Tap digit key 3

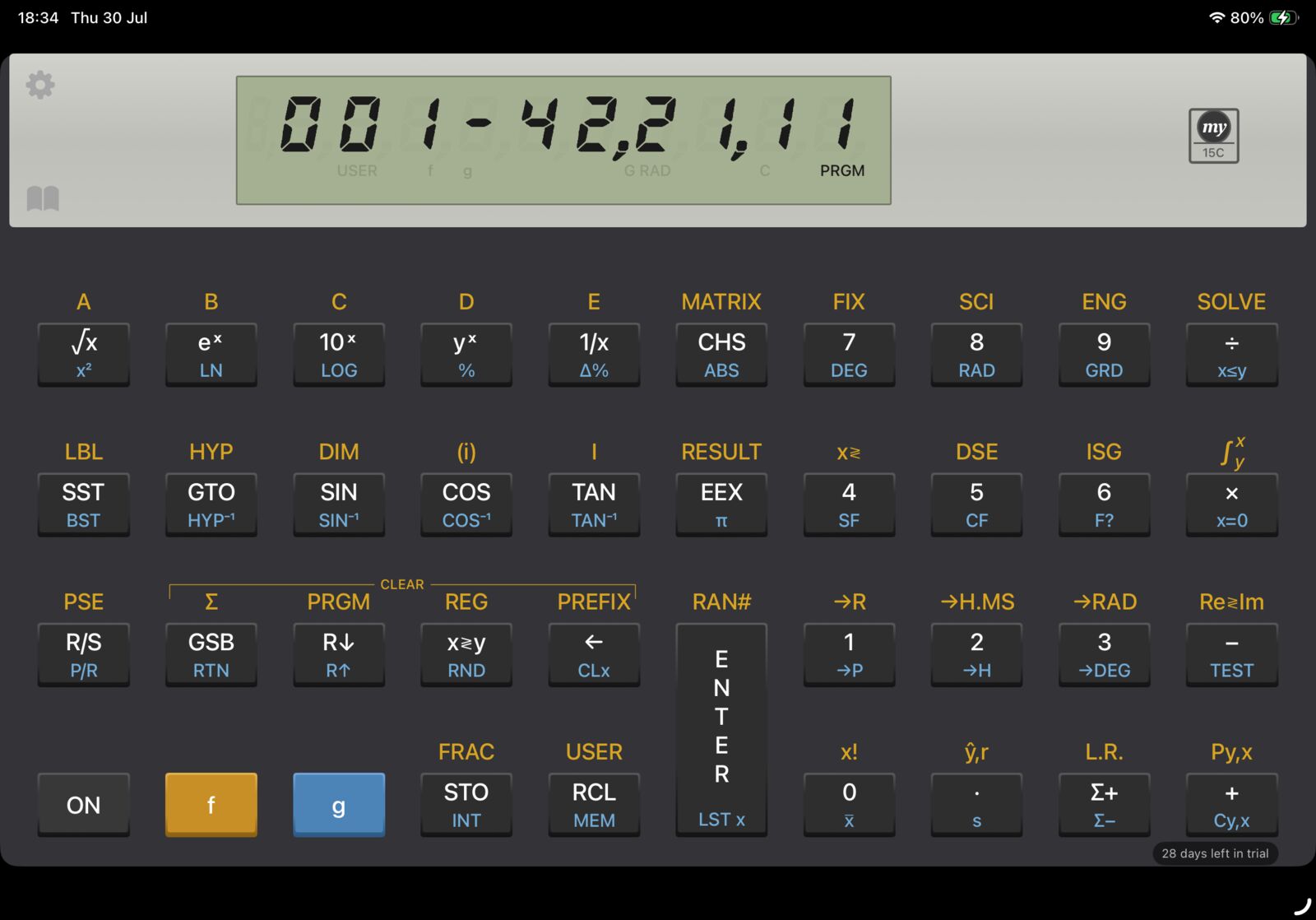tap(1104, 655)
